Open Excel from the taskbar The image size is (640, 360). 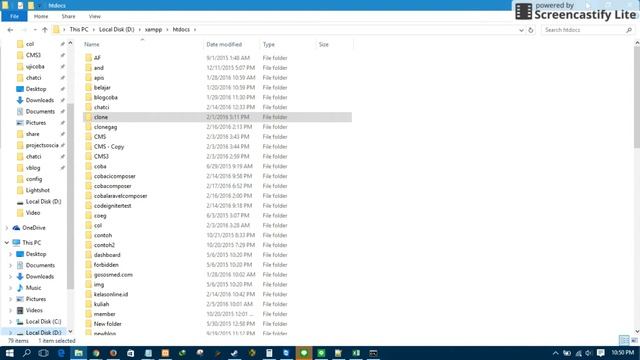[x=356, y=353]
